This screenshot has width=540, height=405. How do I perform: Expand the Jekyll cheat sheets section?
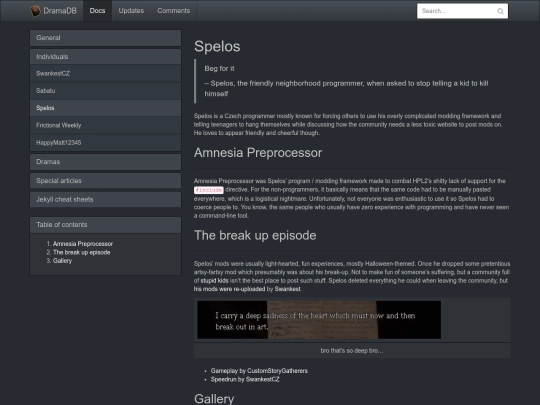click(105, 199)
